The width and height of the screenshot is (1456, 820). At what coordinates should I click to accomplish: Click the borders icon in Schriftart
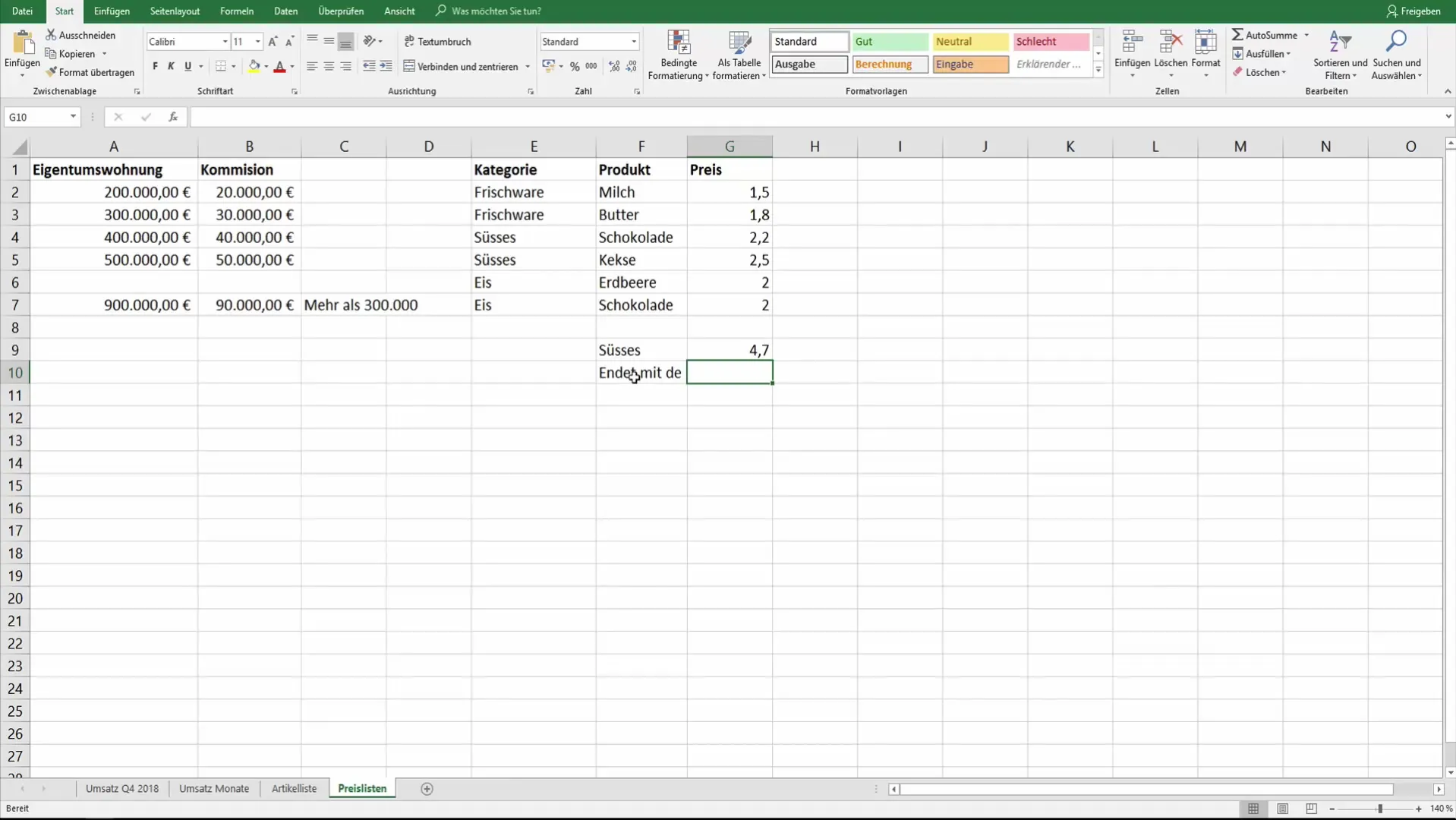221,67
